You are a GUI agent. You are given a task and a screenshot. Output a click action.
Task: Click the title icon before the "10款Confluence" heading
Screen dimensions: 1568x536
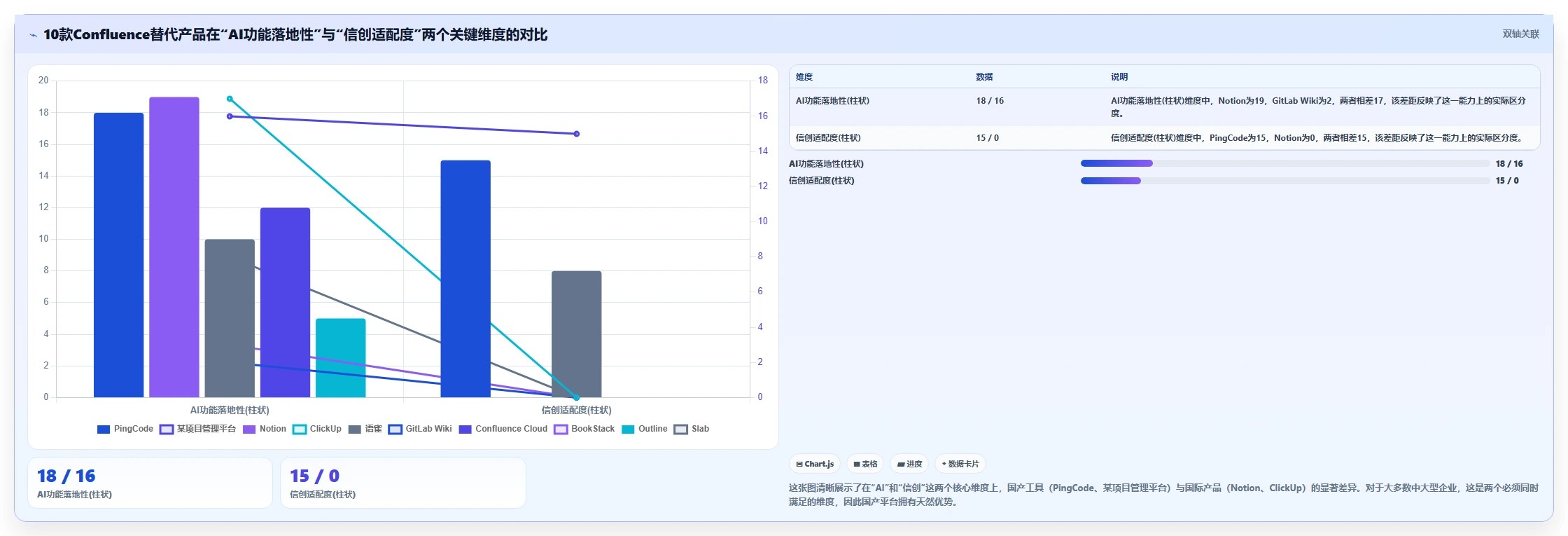33,35
